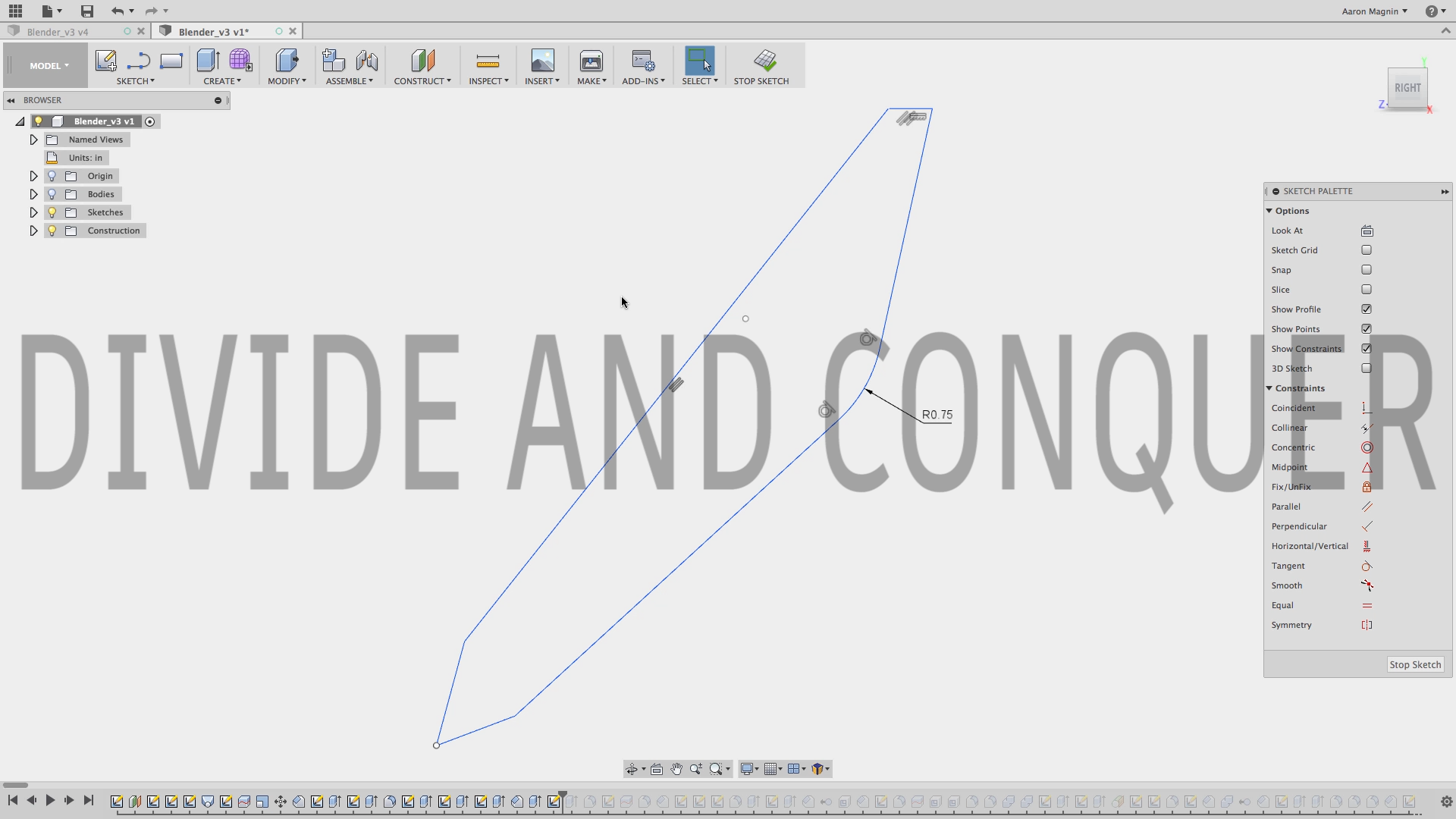Open the MODEL workspace dropdown
Viewport: 1456px width, 819px height.
pos(49,66)
